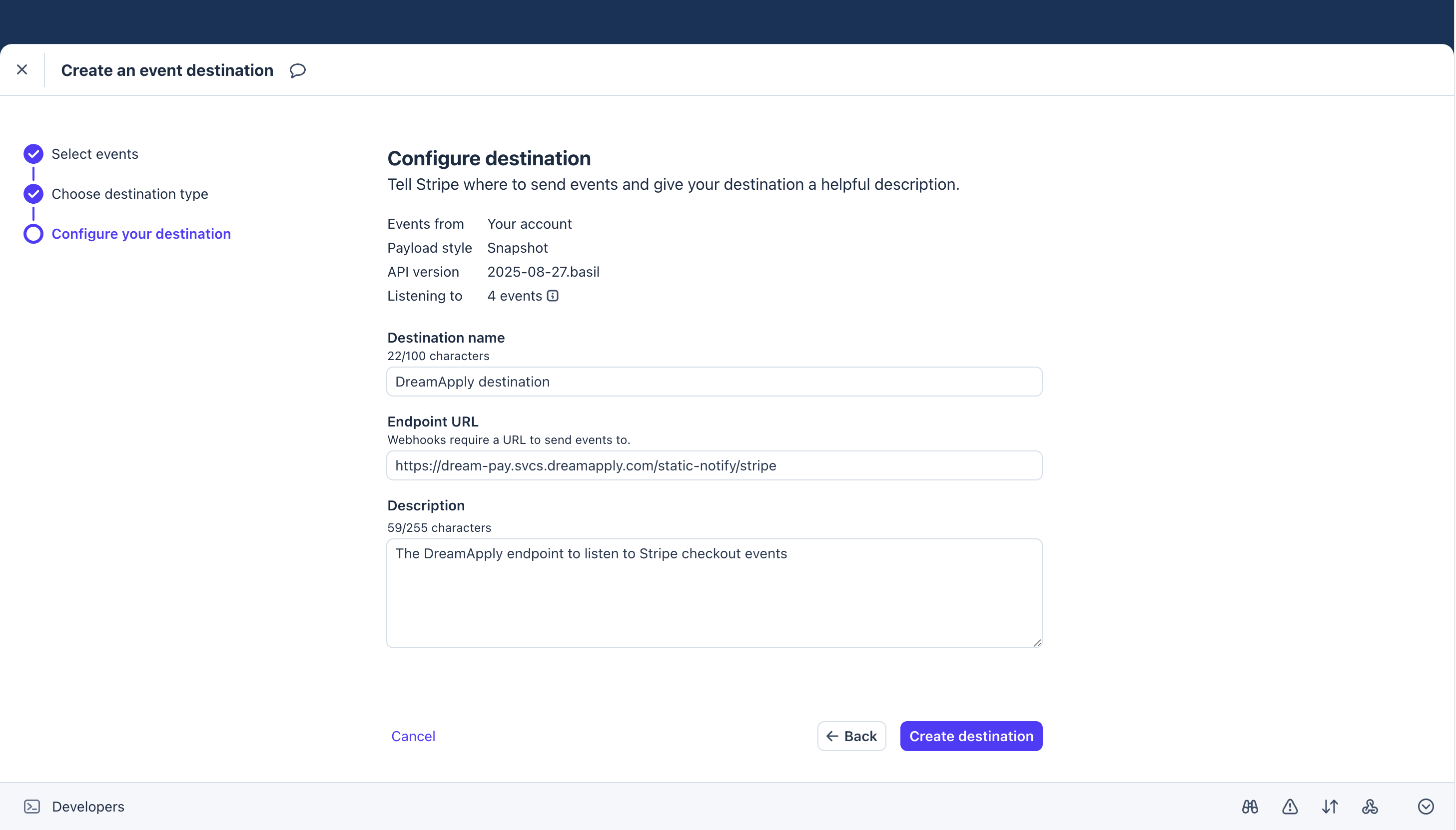Close the event destination dialog
1456x830 pixels.
(22, 69)
